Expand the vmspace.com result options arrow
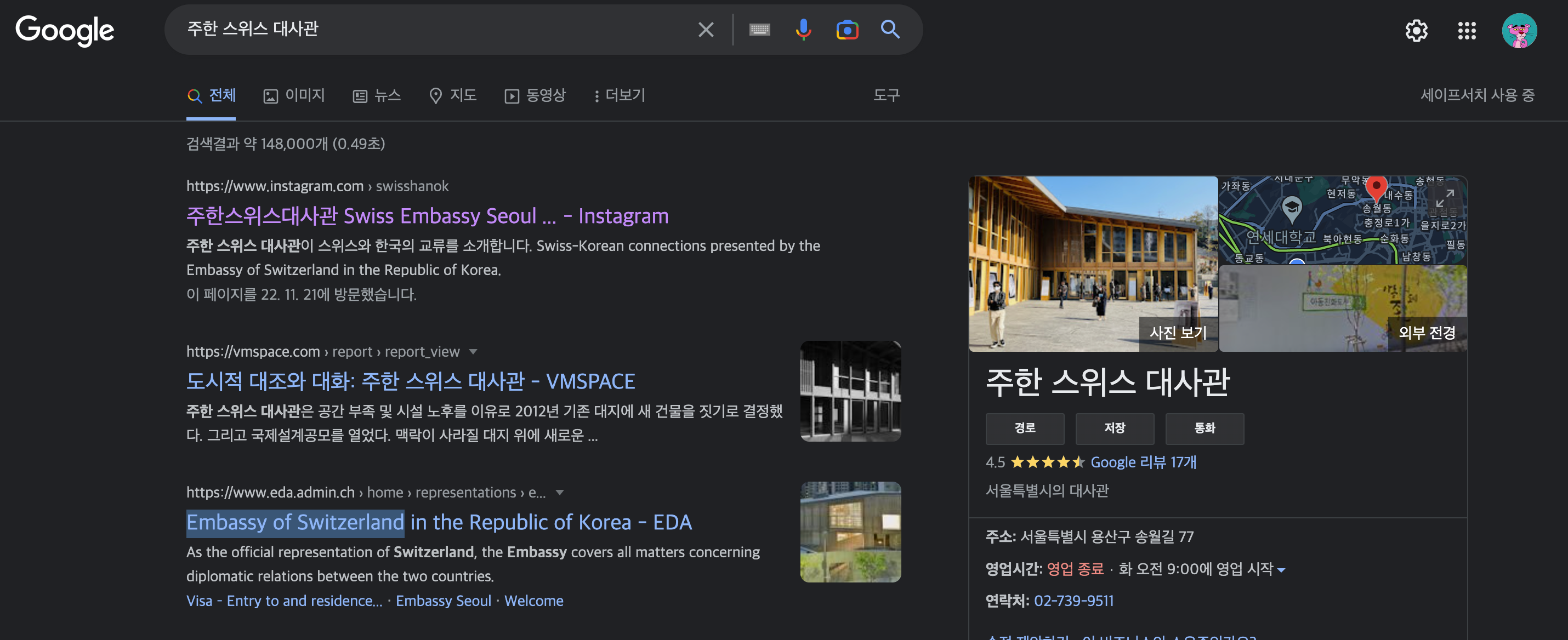 click(473, 352)
